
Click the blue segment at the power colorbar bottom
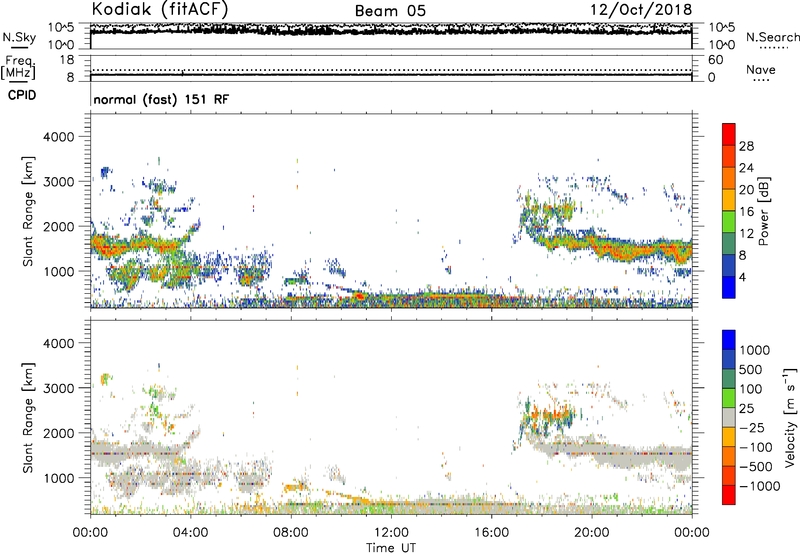coord(729,287)
